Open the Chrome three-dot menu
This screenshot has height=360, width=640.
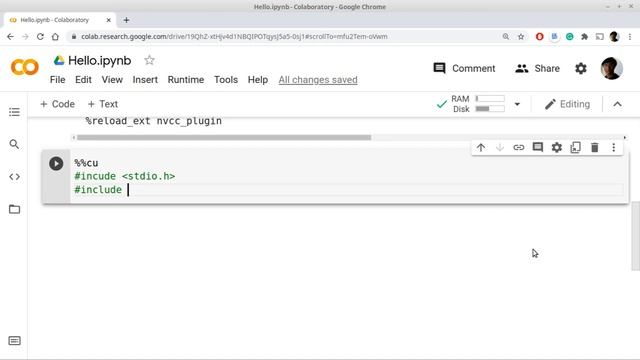coord(630,37)
